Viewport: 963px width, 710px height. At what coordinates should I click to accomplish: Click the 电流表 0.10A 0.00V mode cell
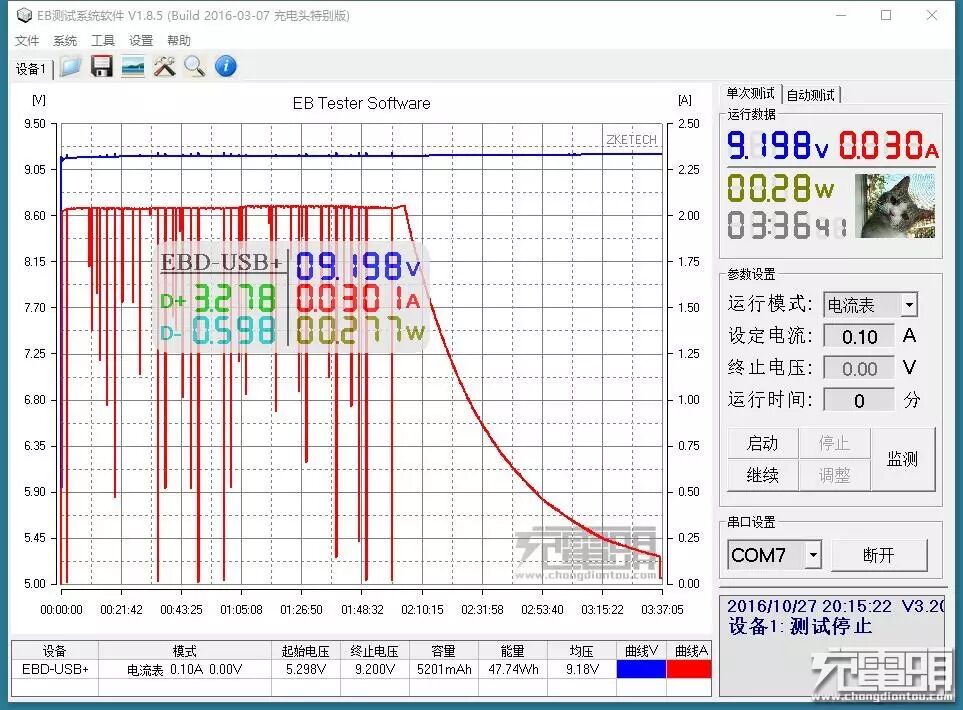click(x=184, y=669)
